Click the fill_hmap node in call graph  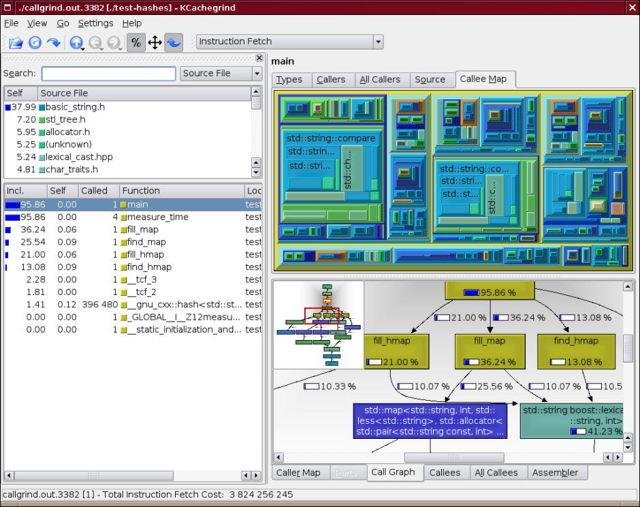pos(396,351)
